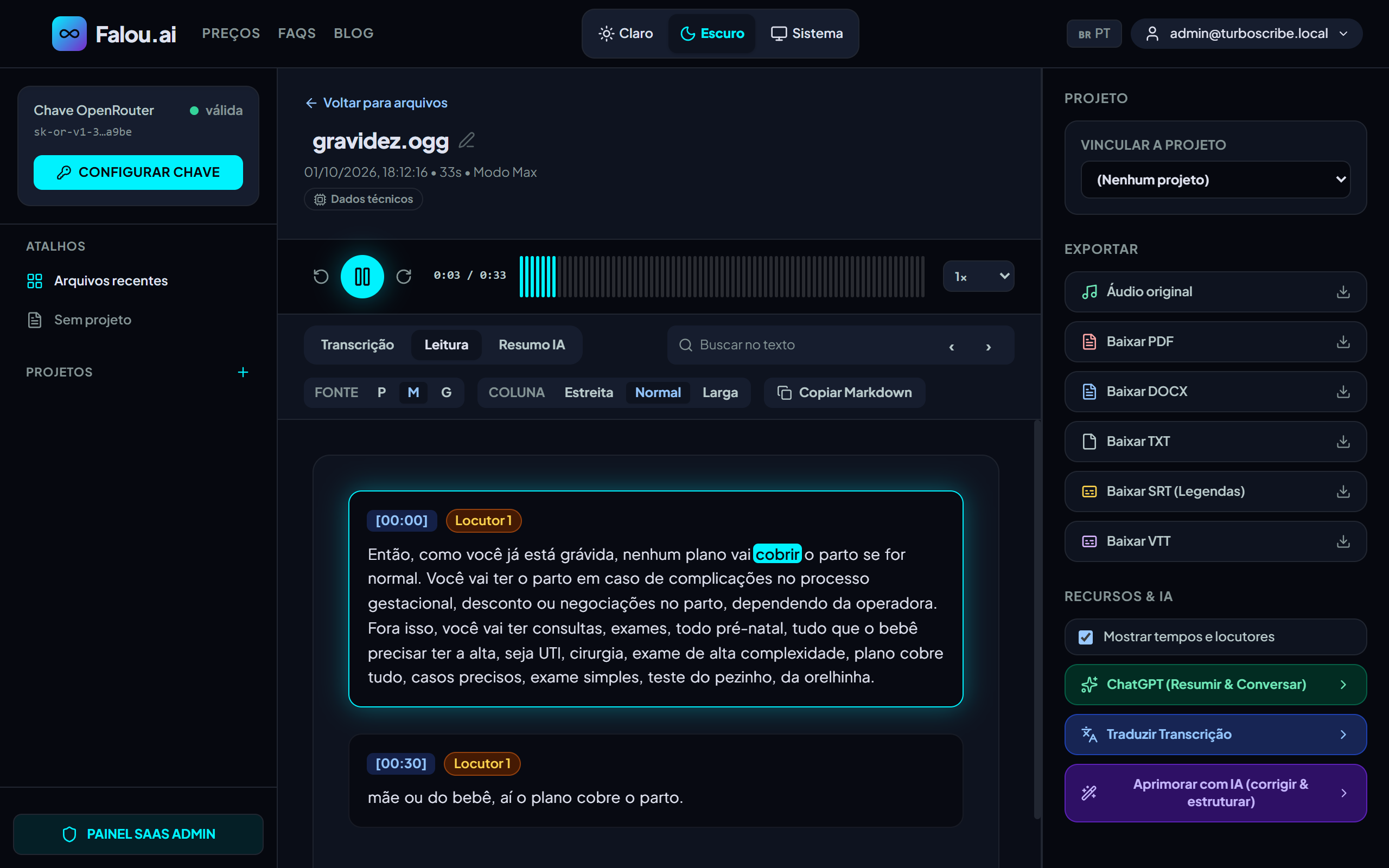Set font size to G
Screen dimensions: 1389x868
point(446,393)
